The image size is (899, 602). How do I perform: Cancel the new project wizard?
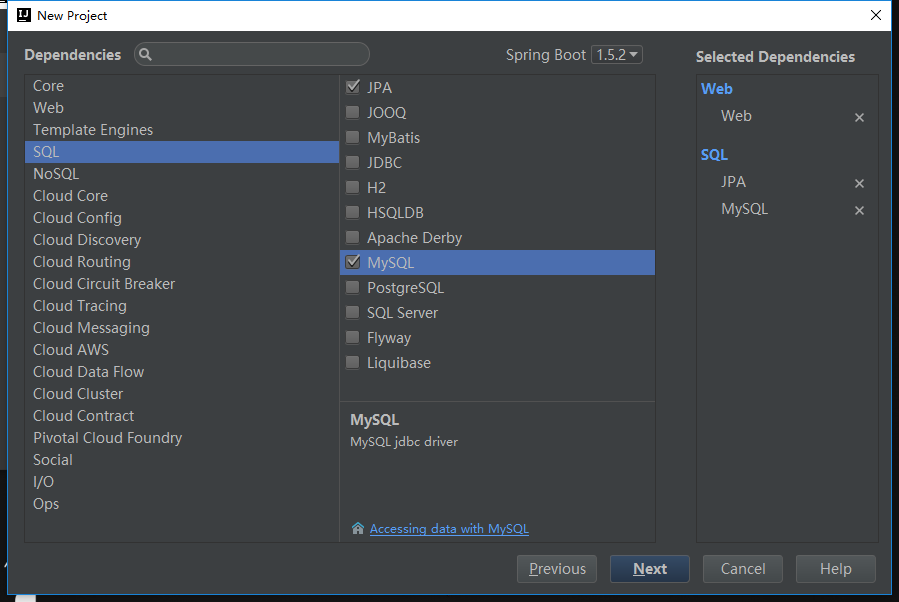click(x=742, y=569)
